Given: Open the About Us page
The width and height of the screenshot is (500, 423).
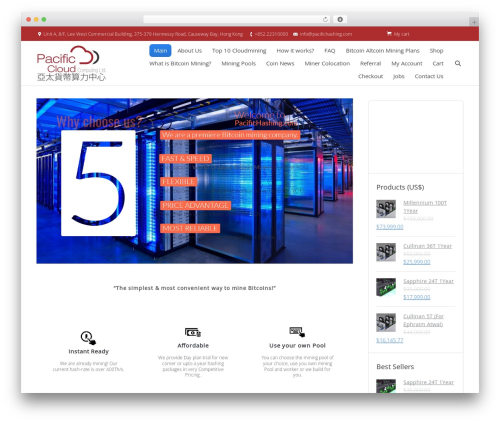Looking at the screenshot, I should tap(189, 51).
